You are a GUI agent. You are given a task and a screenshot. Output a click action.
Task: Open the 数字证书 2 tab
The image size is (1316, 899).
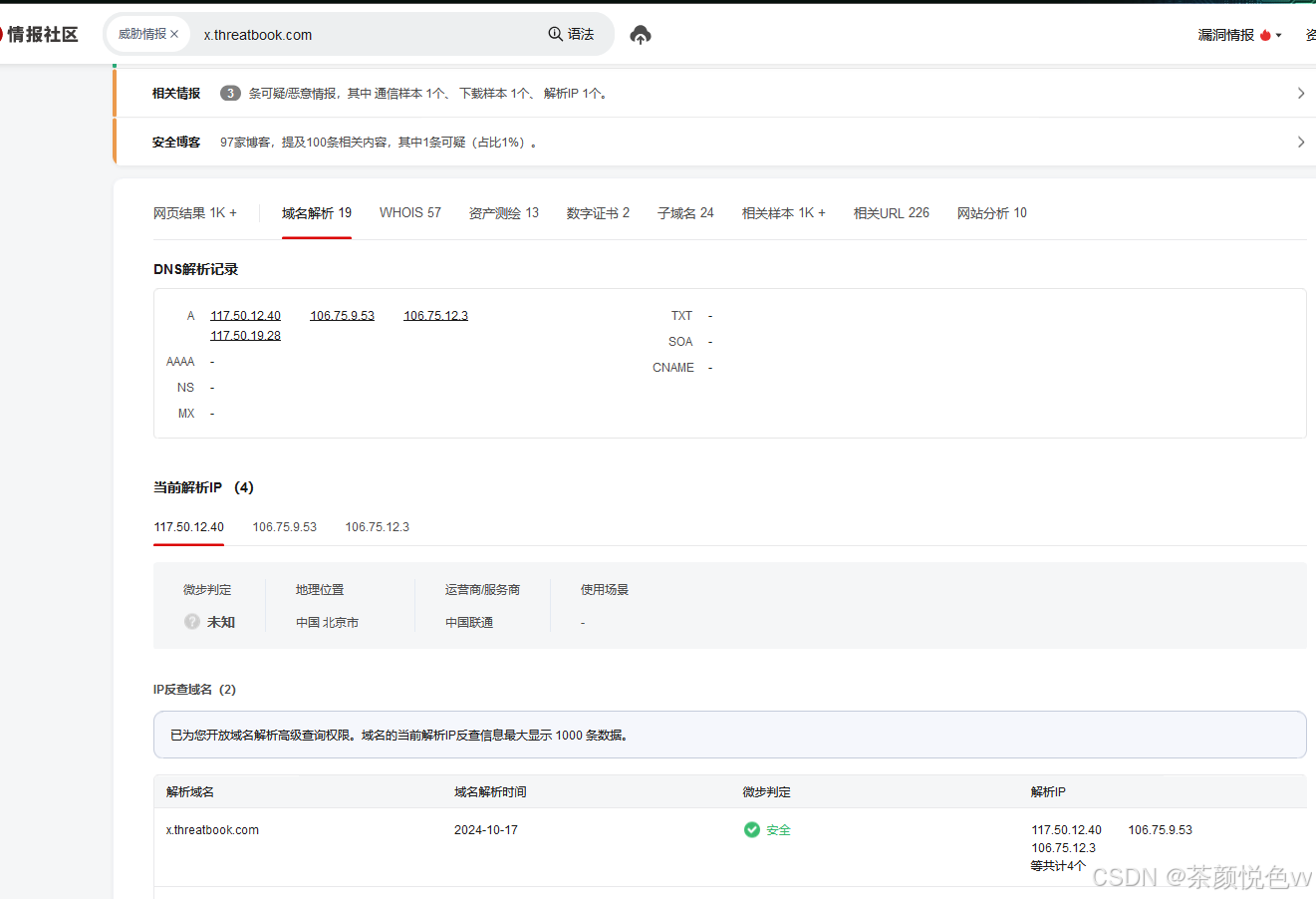(598, 213)
